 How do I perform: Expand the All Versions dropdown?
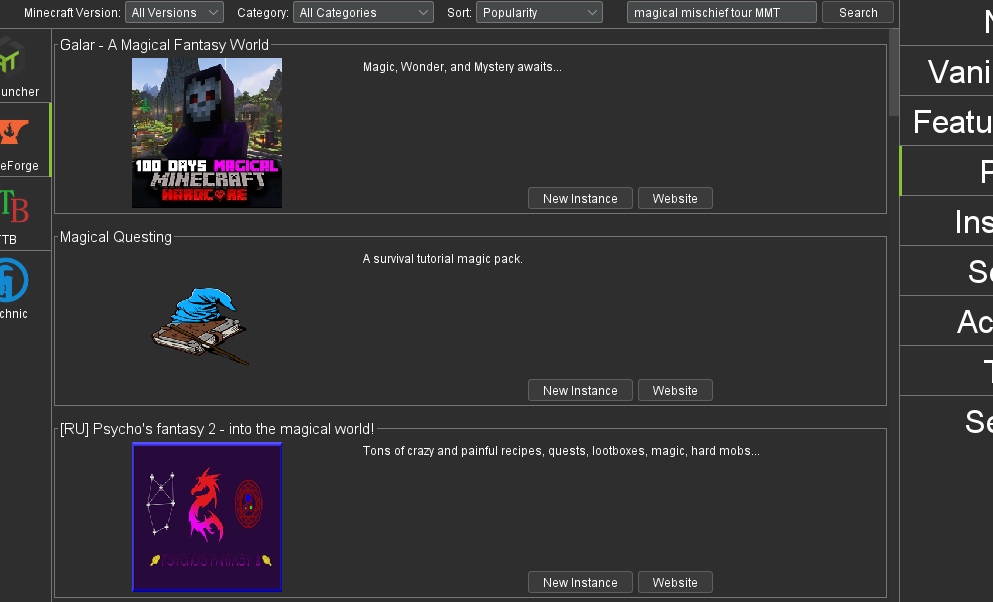click(174, 13)
